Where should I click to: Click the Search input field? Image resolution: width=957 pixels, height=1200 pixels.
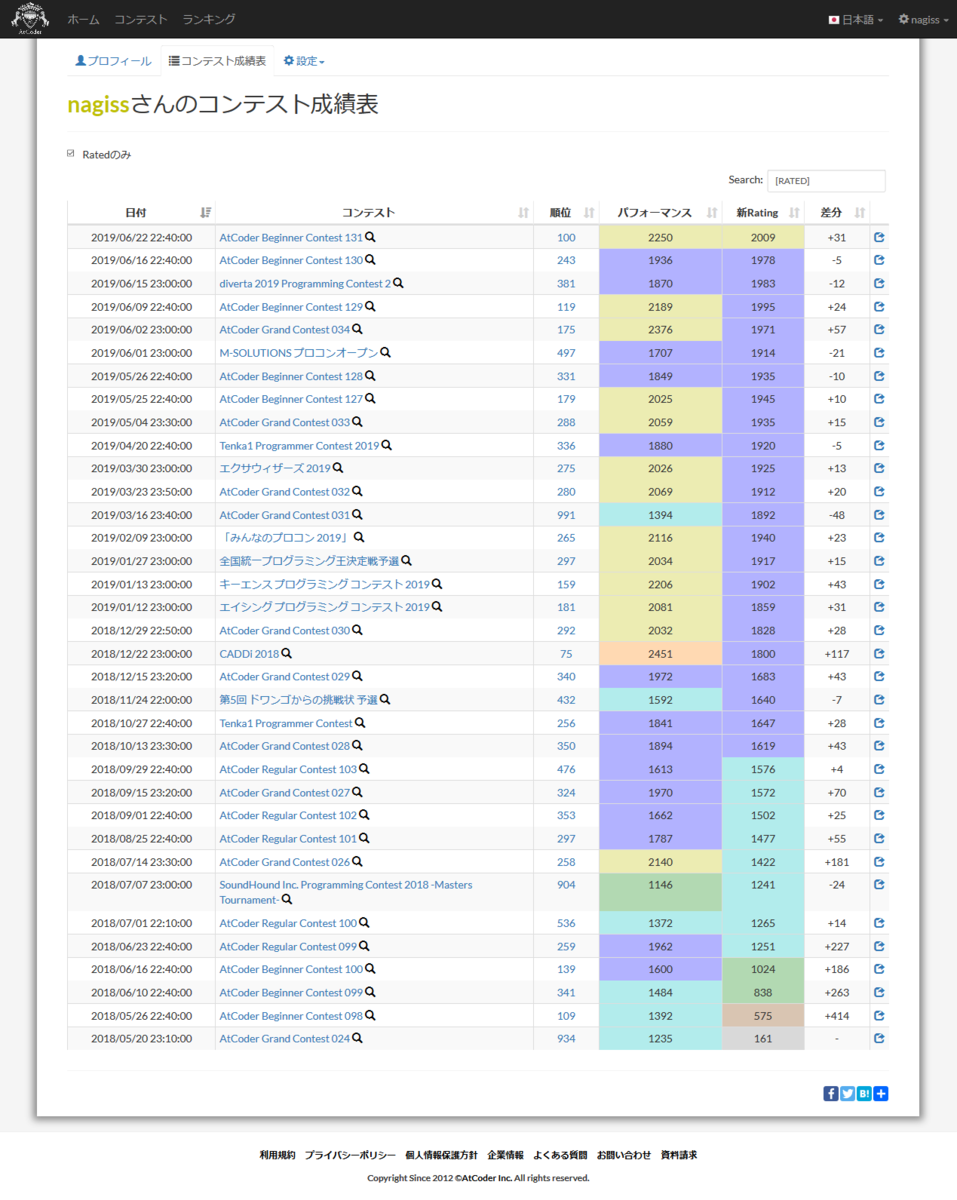point(826,180)
